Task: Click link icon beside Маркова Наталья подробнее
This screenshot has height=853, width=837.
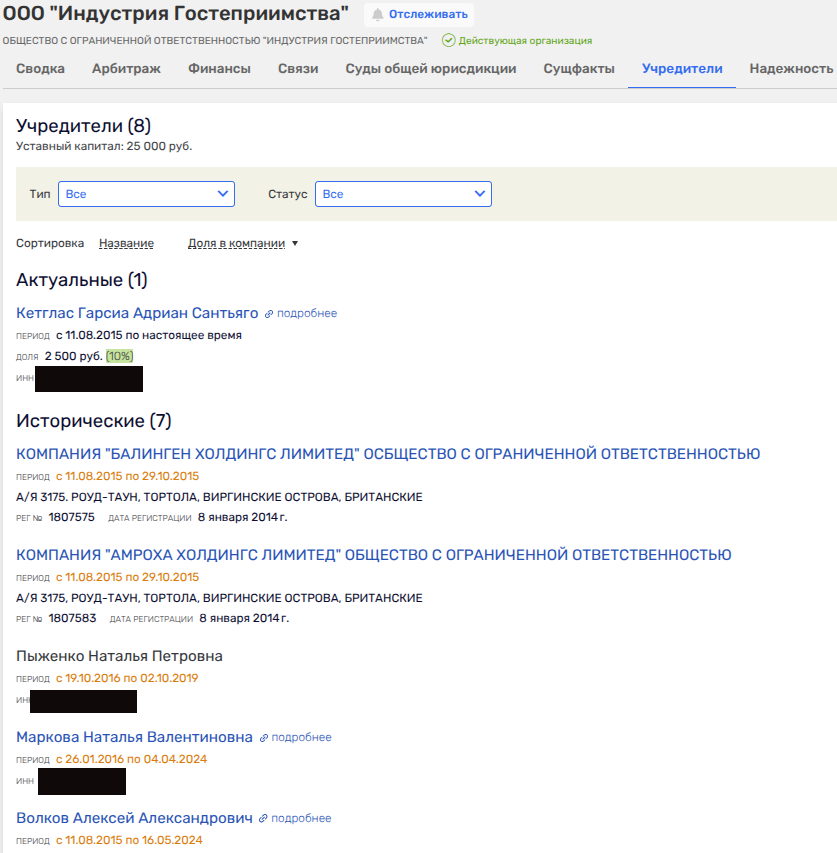Action: [x=264, y=738]
